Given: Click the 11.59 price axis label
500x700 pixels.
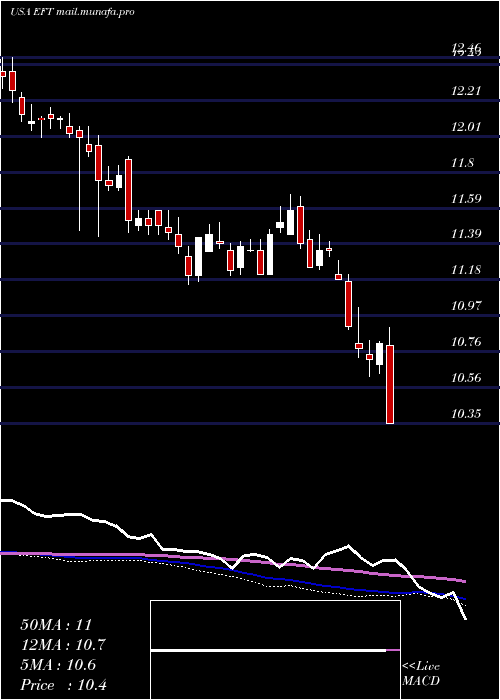Looking at the screenshot, I should coord(466,199).
